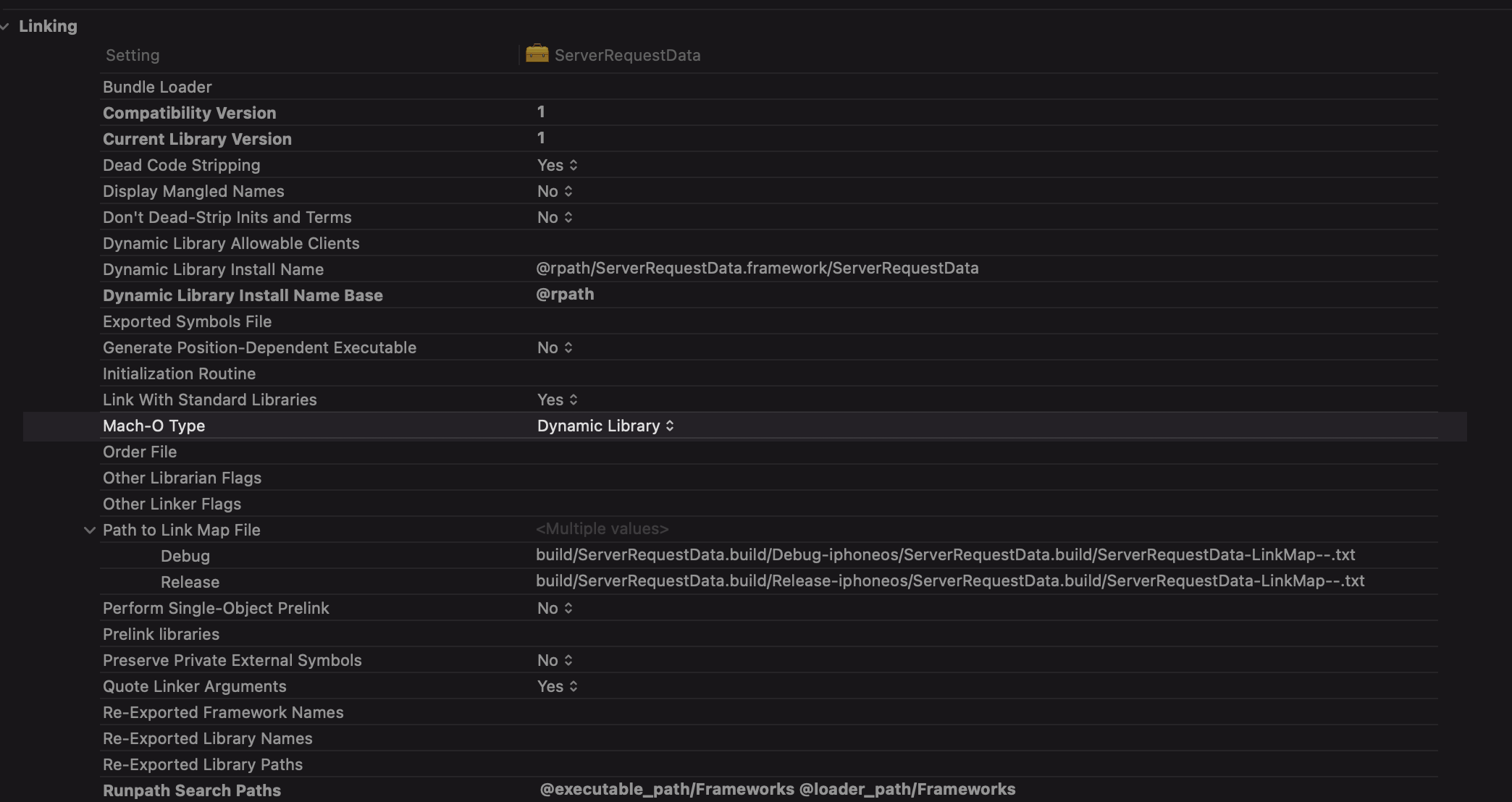This screenshot has width=1512, height=802.
Task: Change the Dead Code Stripping Yes value
Action: coord(557,165)
